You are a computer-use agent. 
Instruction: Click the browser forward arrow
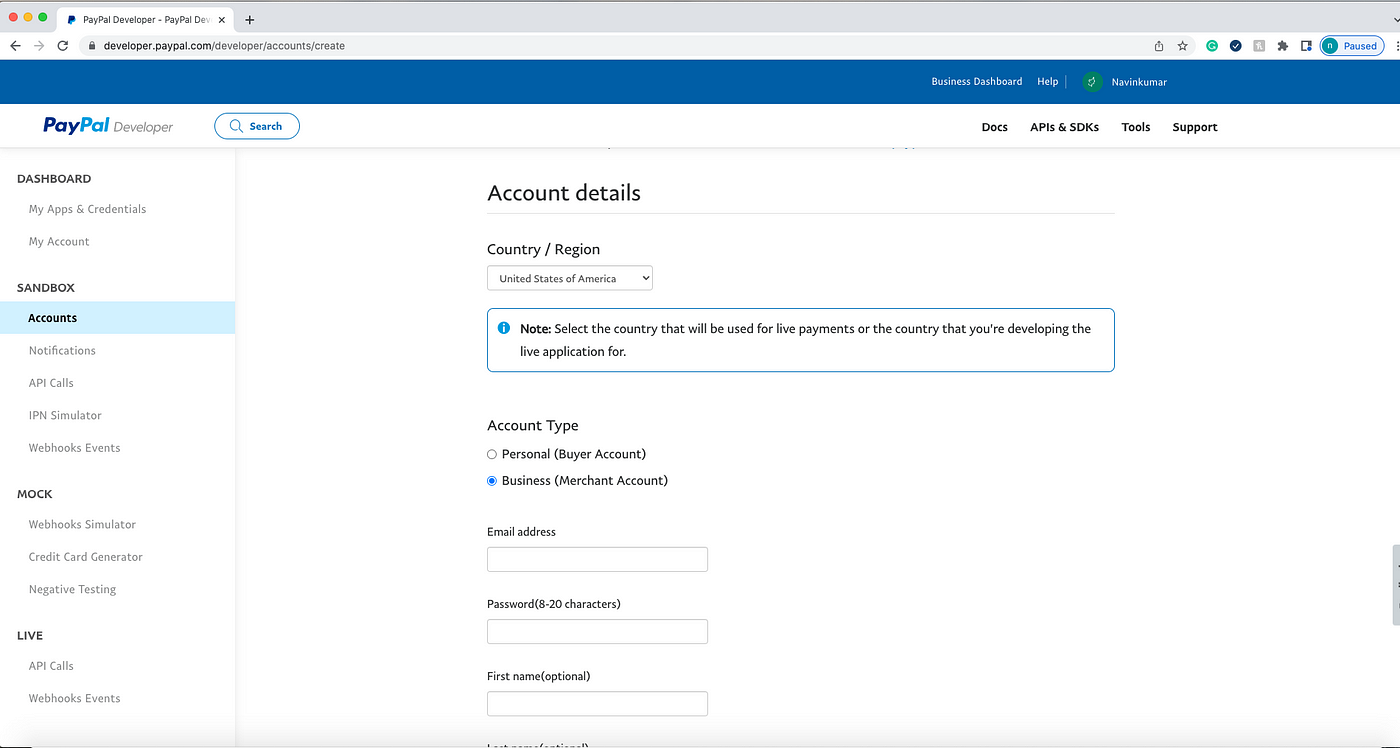point(39,46)
